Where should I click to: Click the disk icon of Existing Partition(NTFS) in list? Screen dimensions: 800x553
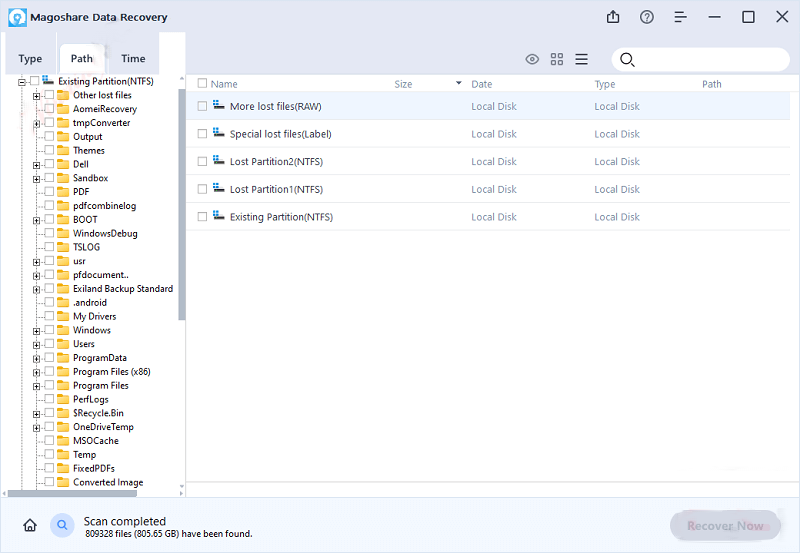click(218, 215)
